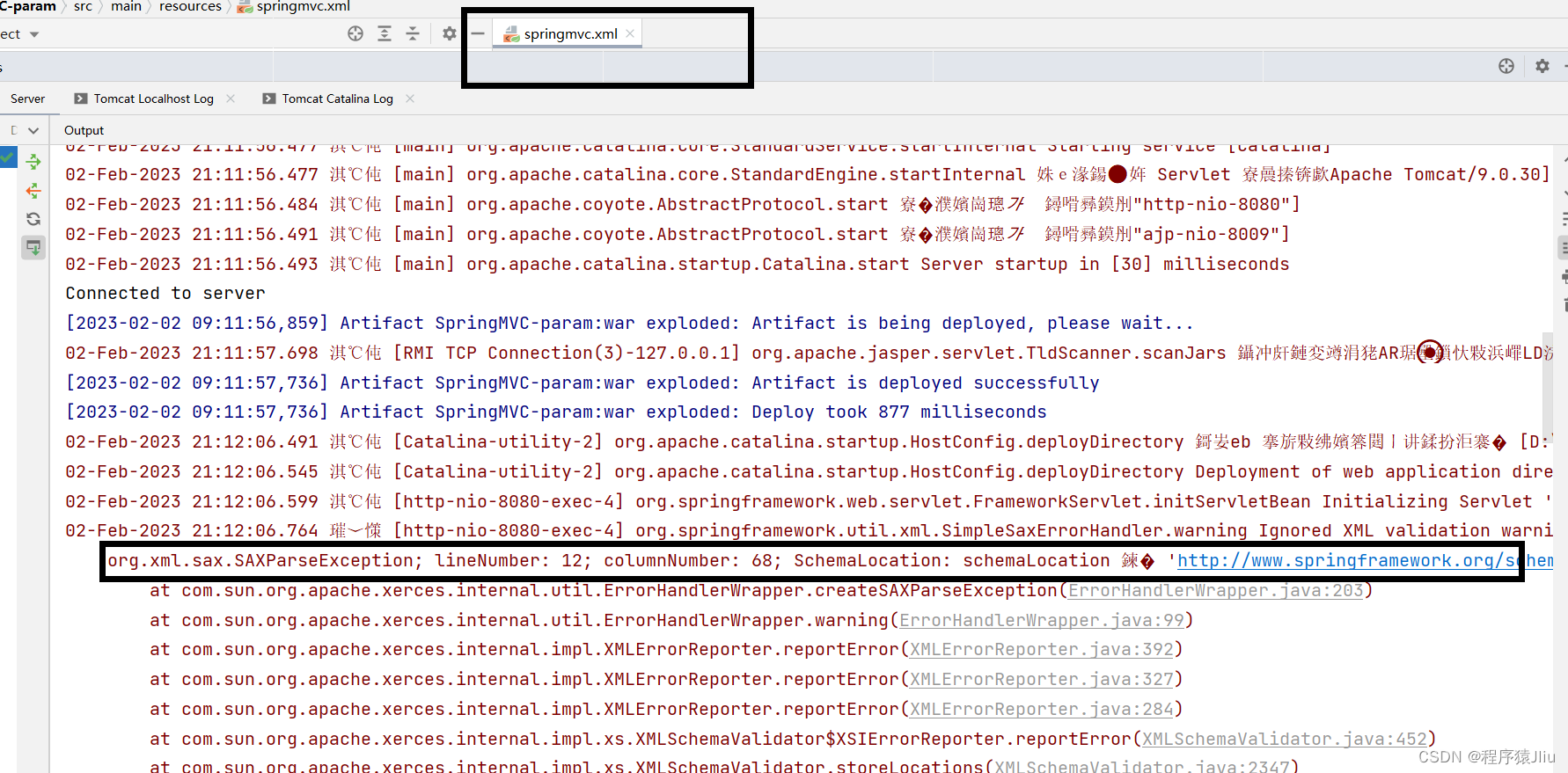This screenshot has height=773, width=1568.
Task: Open XMLErrorReporter.java:327 link
Action: (1041, 679)
